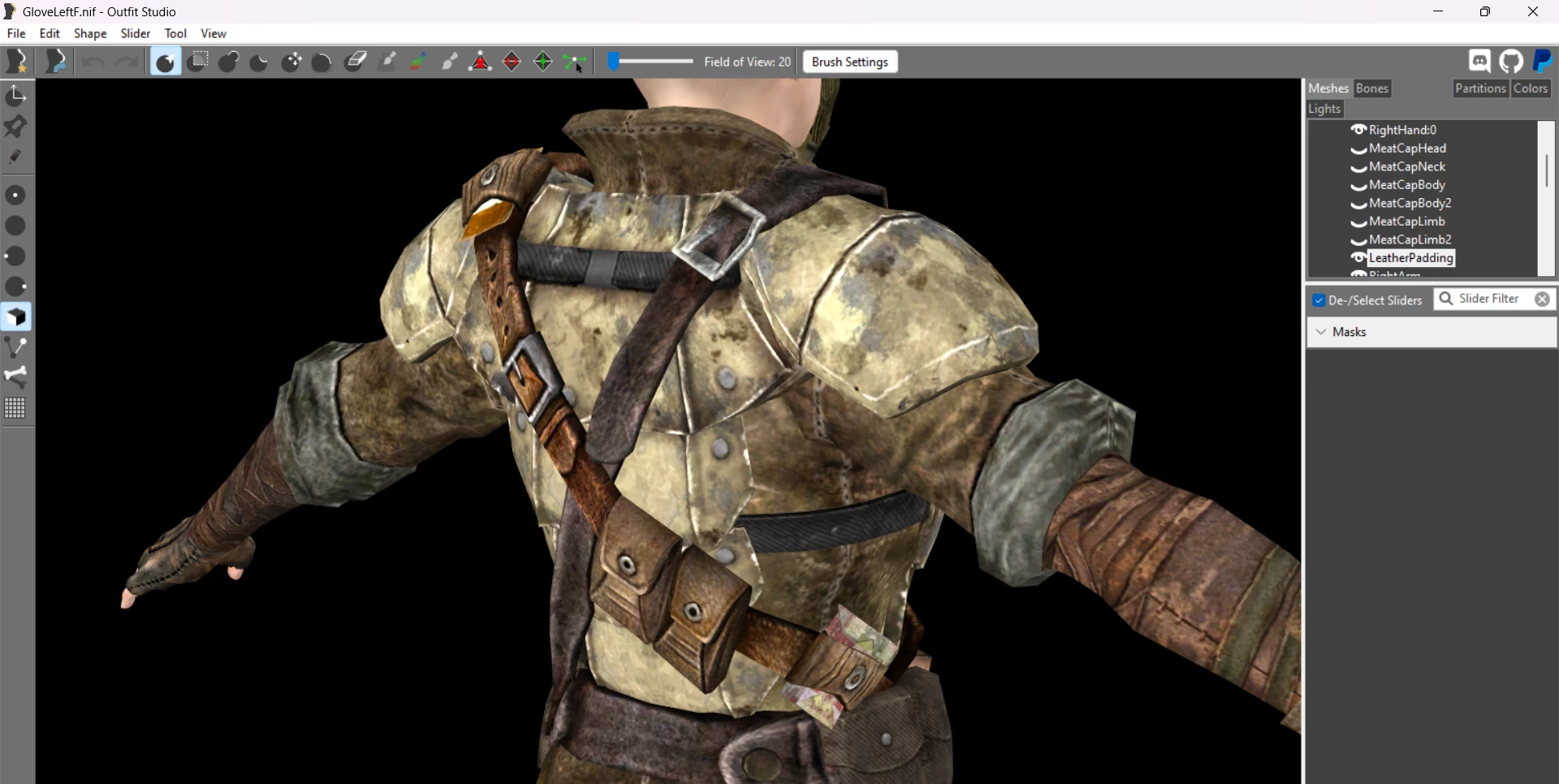Image resolution: width=1559 pixels, height=784 pixels.
Task: Open the PayPal donate icon
Action: (1542, 62)
